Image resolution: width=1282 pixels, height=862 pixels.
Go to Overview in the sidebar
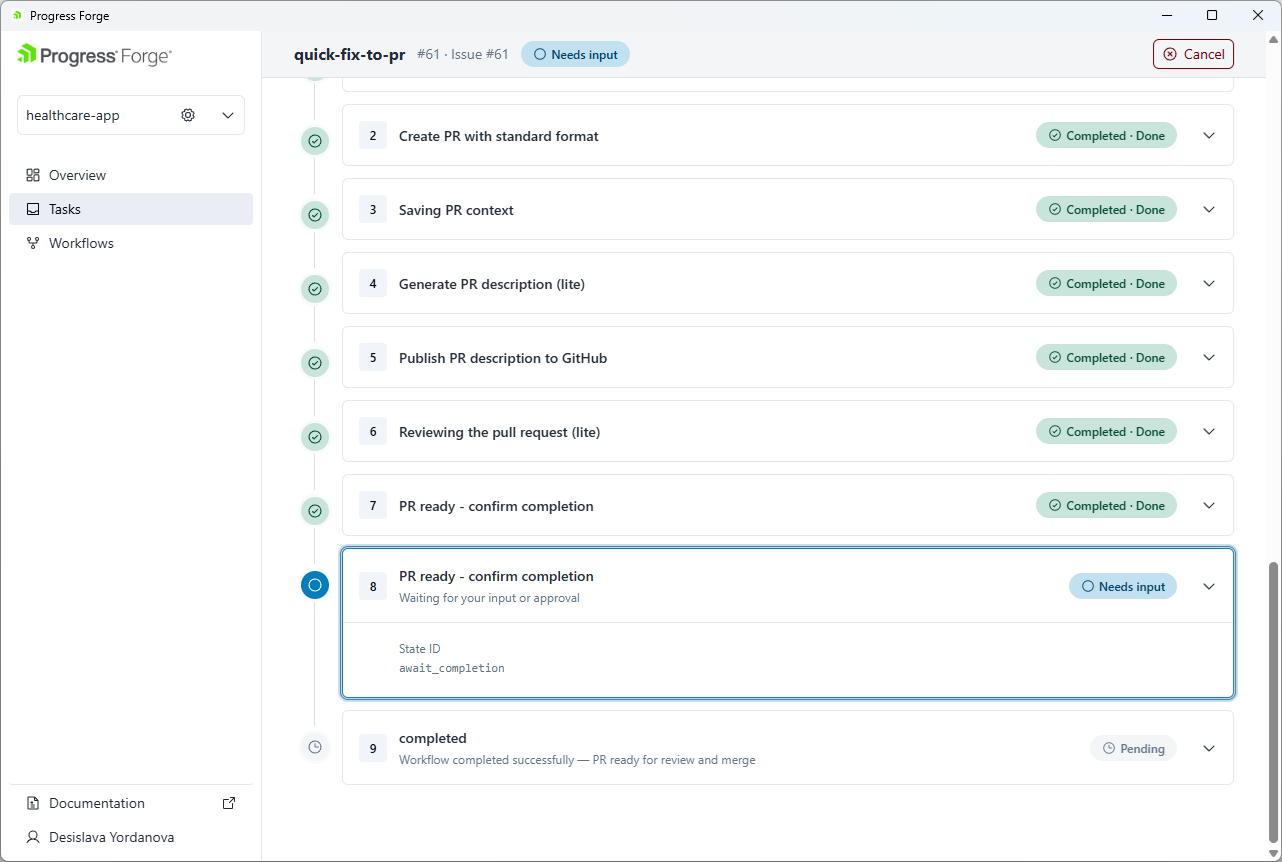(x=131, y=175)
